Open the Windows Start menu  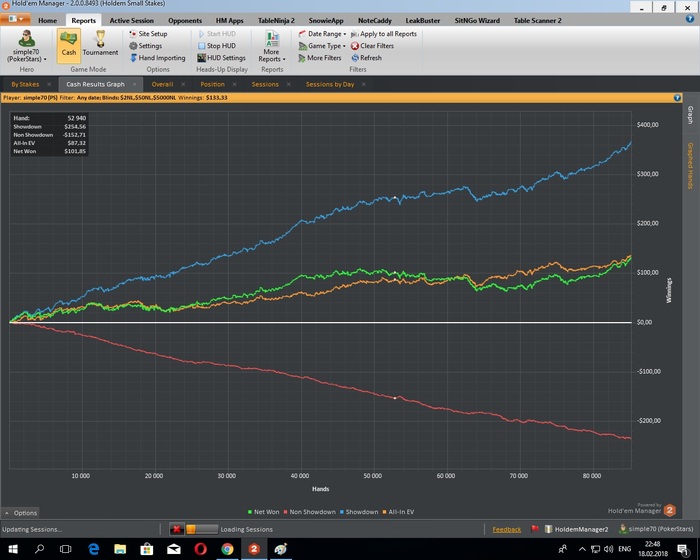[x=12, y=549]
